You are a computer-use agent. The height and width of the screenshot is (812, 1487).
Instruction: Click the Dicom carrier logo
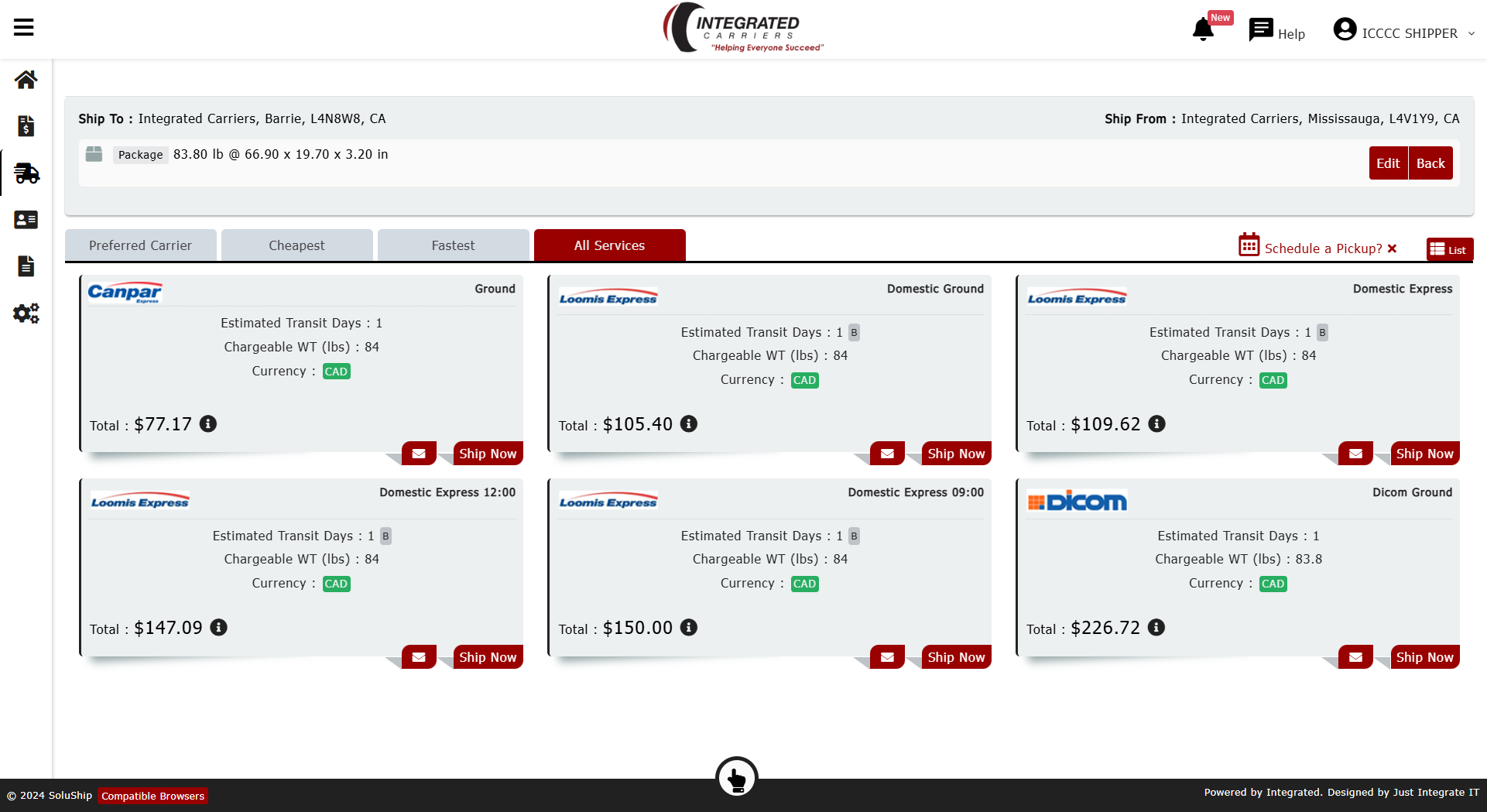click(x=1077, y=502)
